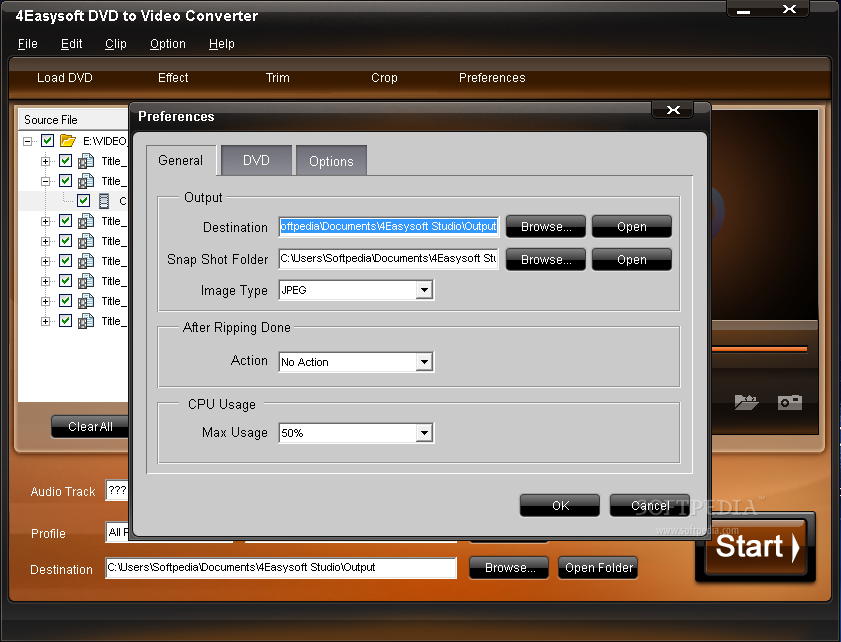The width and height of the screenshot is (841, 642).
Task: Click the orange preview progress slider
Action: [759, 349]
